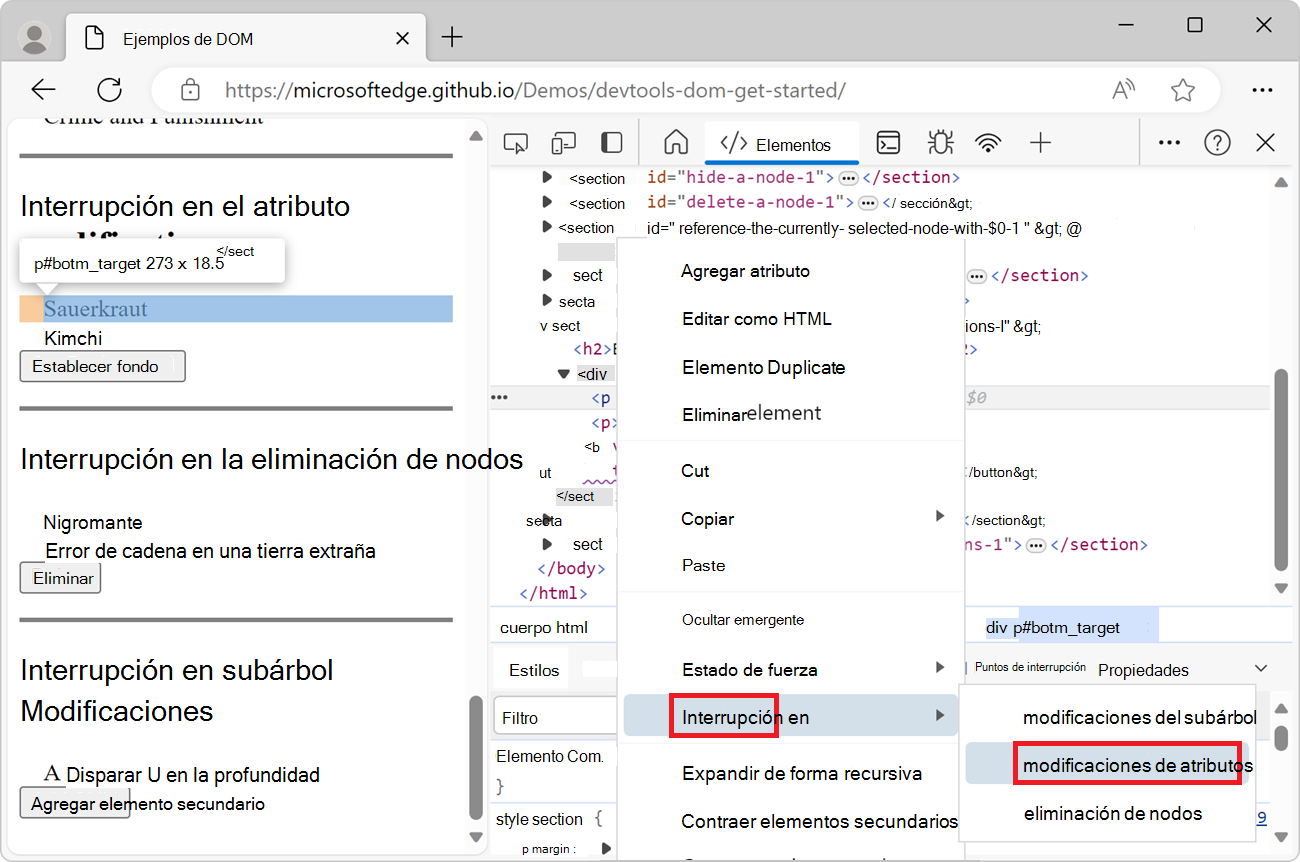The width and height of the screenshot is (1300, 862).
Task: Select the Inspect element tool
Action: tap(516, 142)
